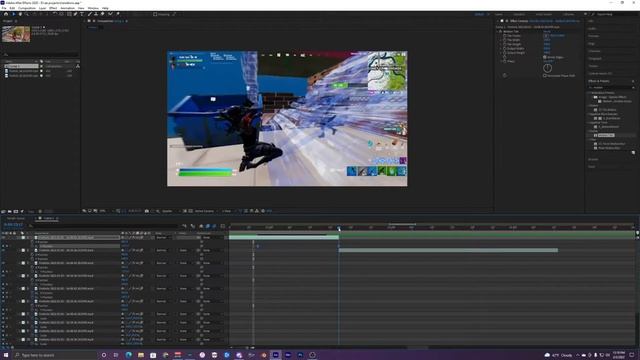Click the Motion Blur enable icon in the timeline header

(x=215, y=226)
